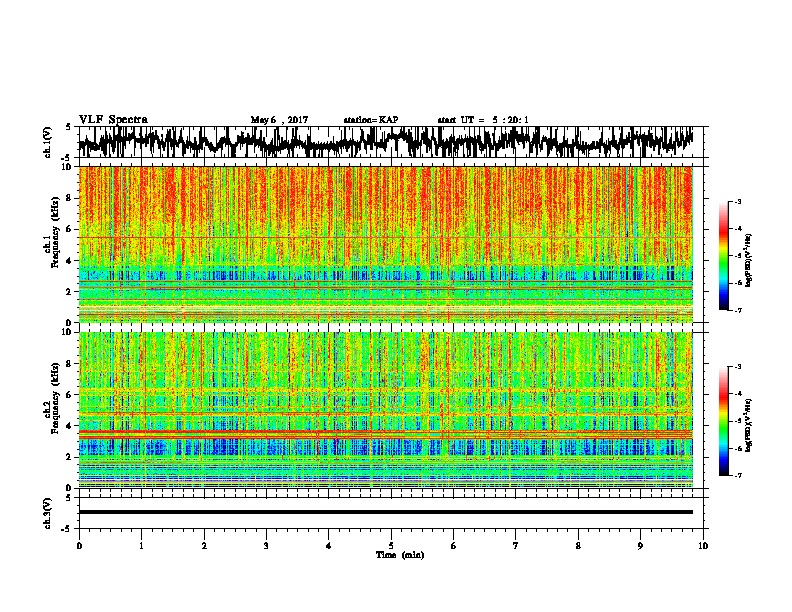
Task: Click the 'station=KAP' label
Action: [371, 120]
